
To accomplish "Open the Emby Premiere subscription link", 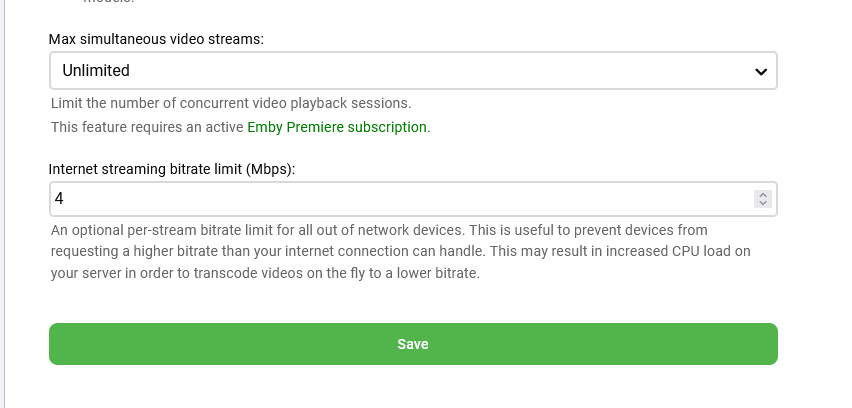I will tap(337, 127).
